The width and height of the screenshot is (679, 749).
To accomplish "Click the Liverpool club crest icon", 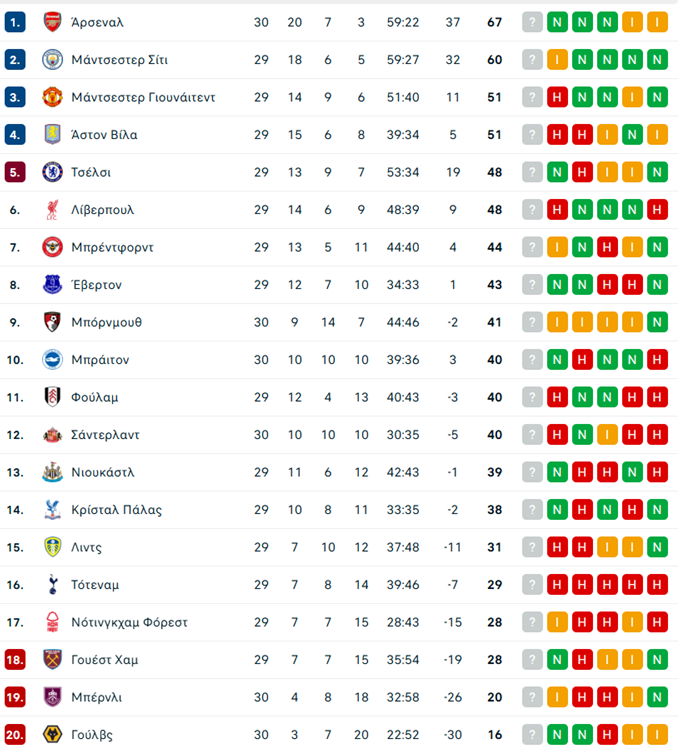I will tap(52, 210).
